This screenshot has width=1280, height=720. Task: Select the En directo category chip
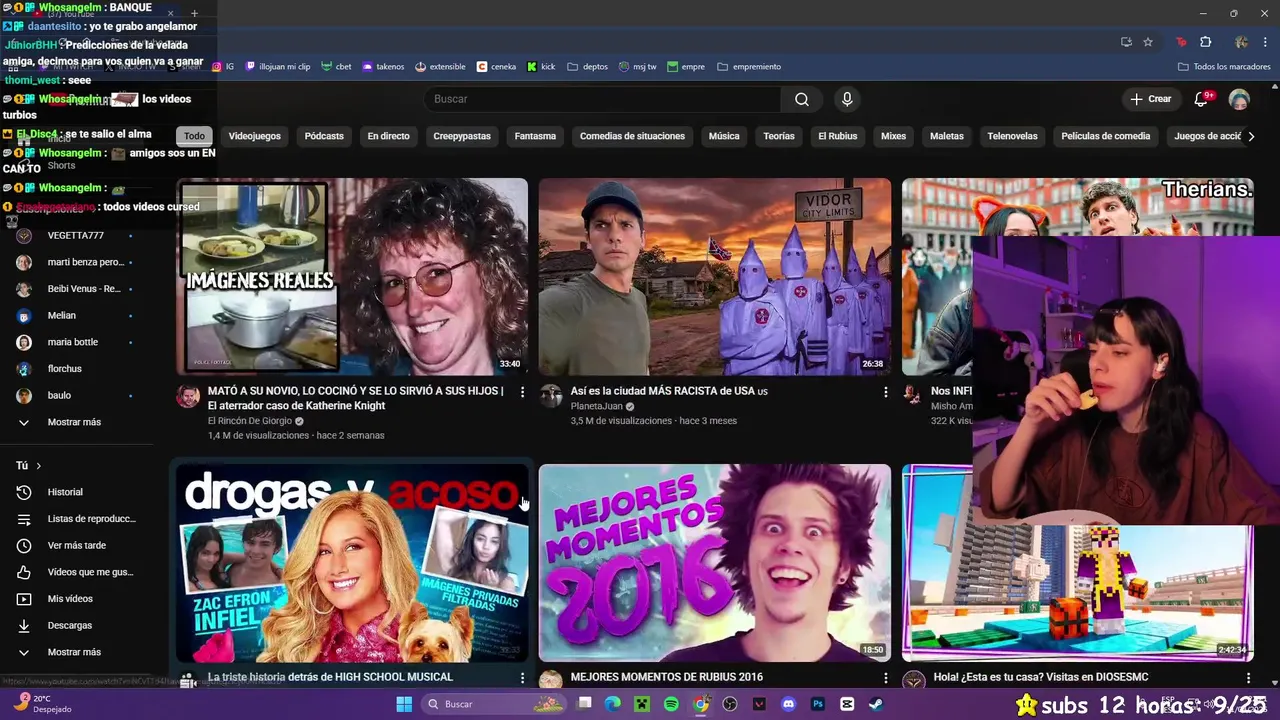388,136
